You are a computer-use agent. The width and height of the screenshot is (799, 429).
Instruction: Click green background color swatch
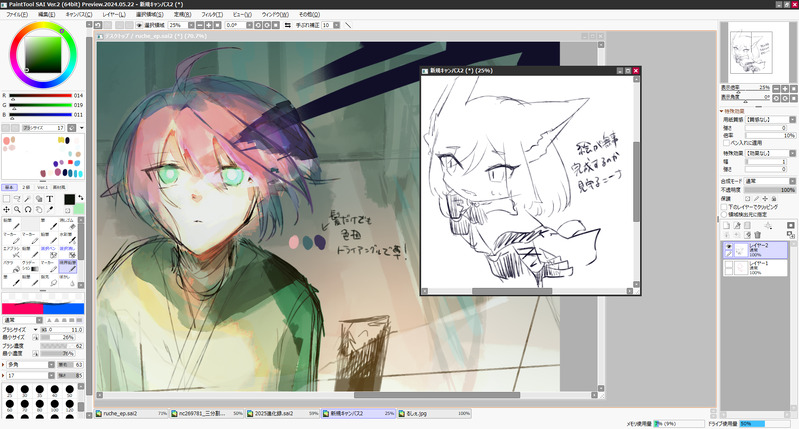pos(79,209)
